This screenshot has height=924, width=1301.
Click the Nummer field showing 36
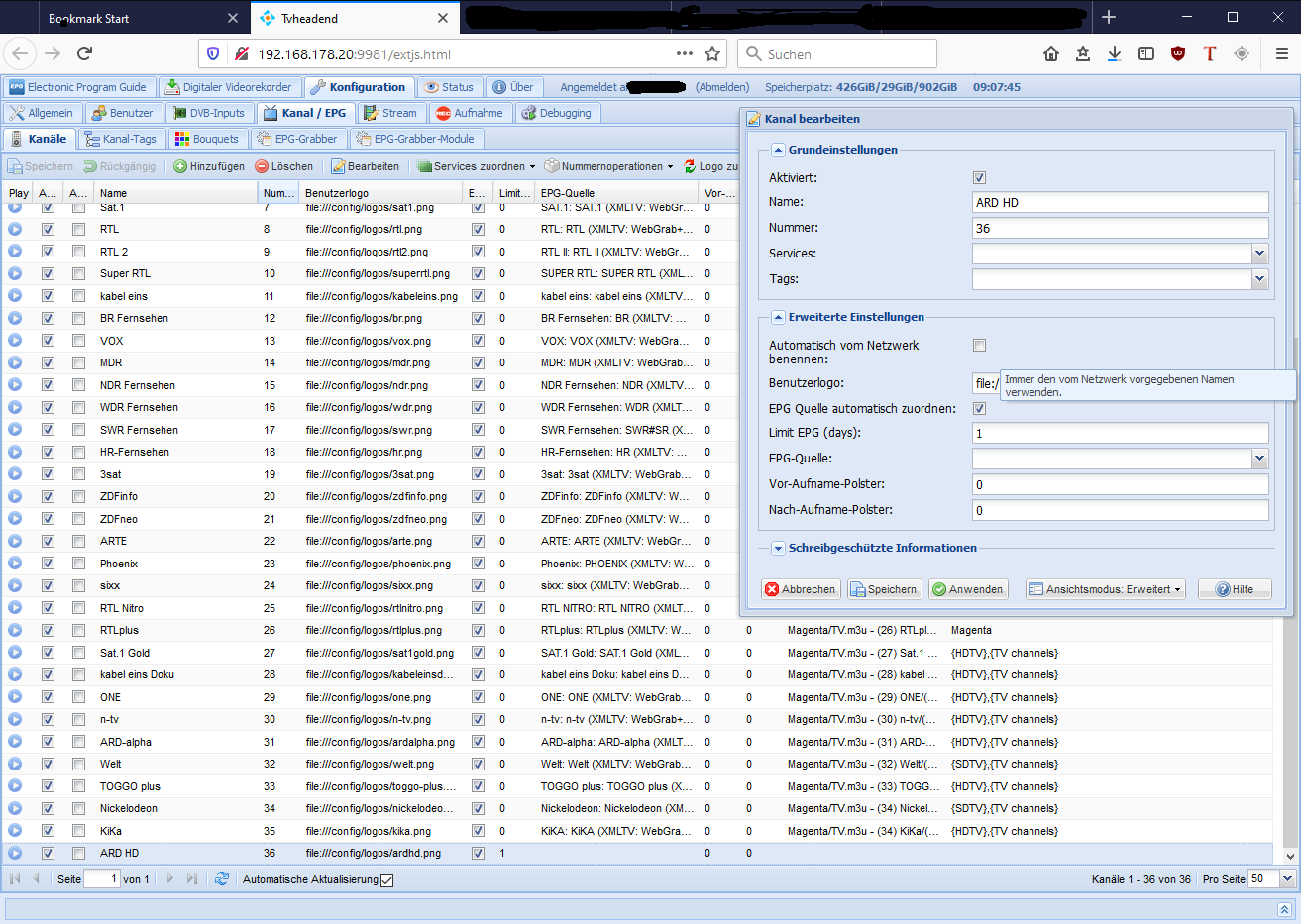pos(1121,228)
